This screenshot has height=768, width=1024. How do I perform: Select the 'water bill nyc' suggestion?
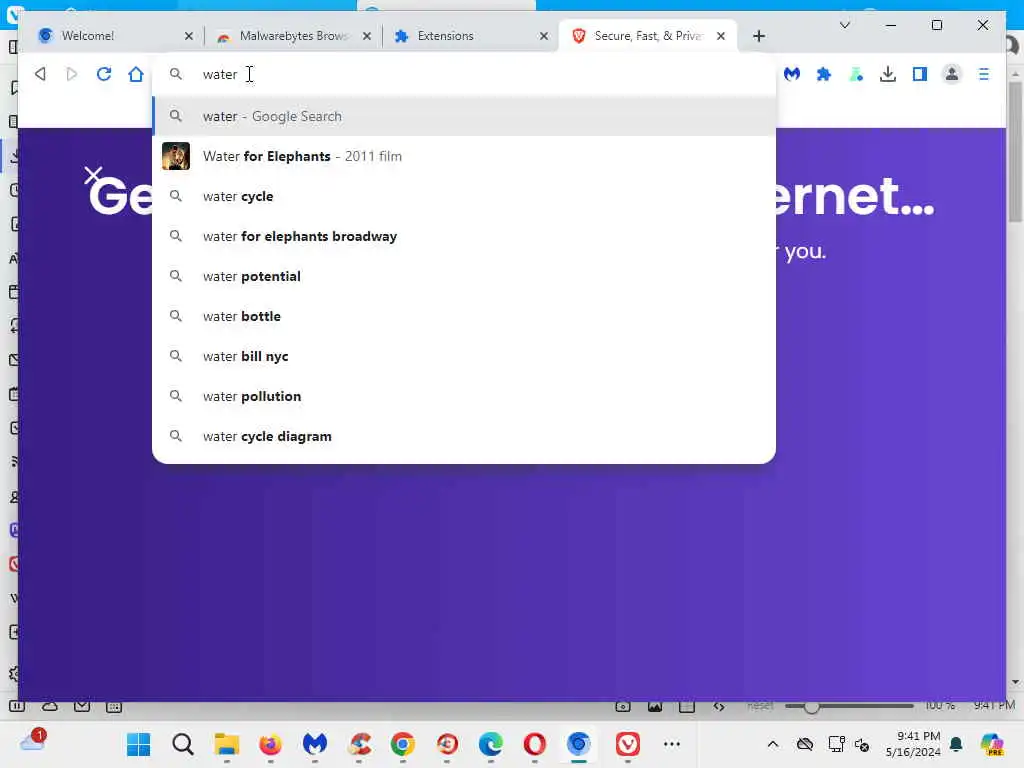[464, 356]
